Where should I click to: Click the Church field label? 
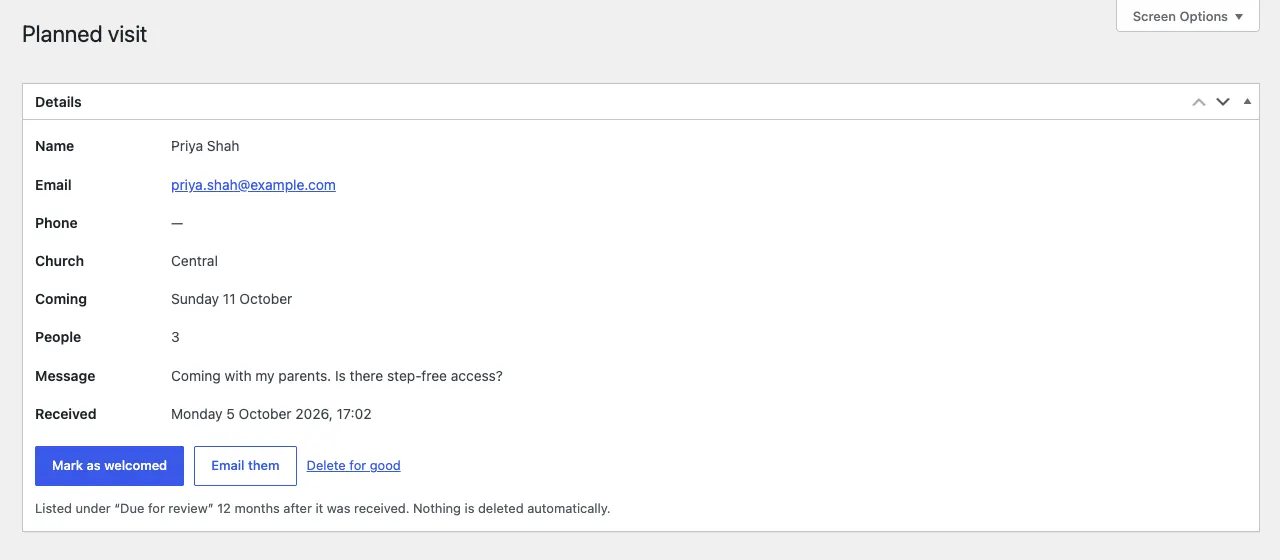59,261
